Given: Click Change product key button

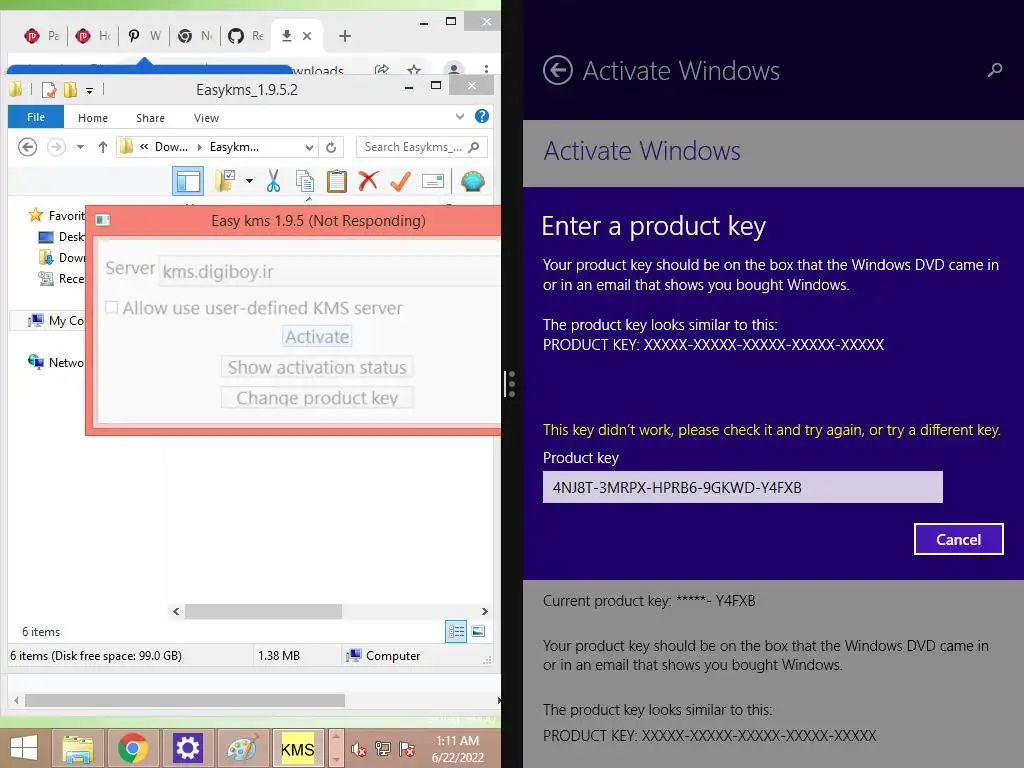Looking at the screenshot, I should pos(317,398).
